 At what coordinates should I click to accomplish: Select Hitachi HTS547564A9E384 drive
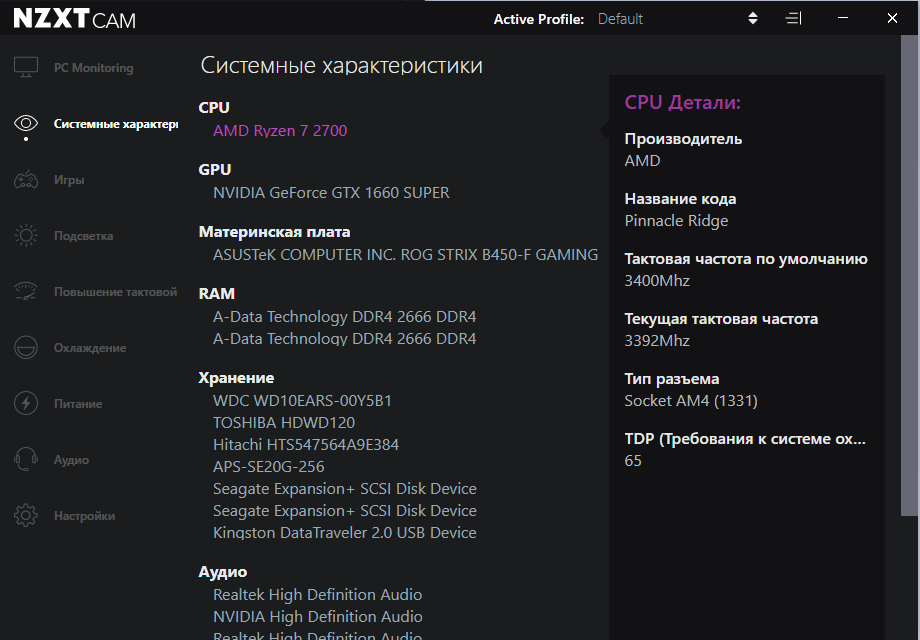[306, 445]
